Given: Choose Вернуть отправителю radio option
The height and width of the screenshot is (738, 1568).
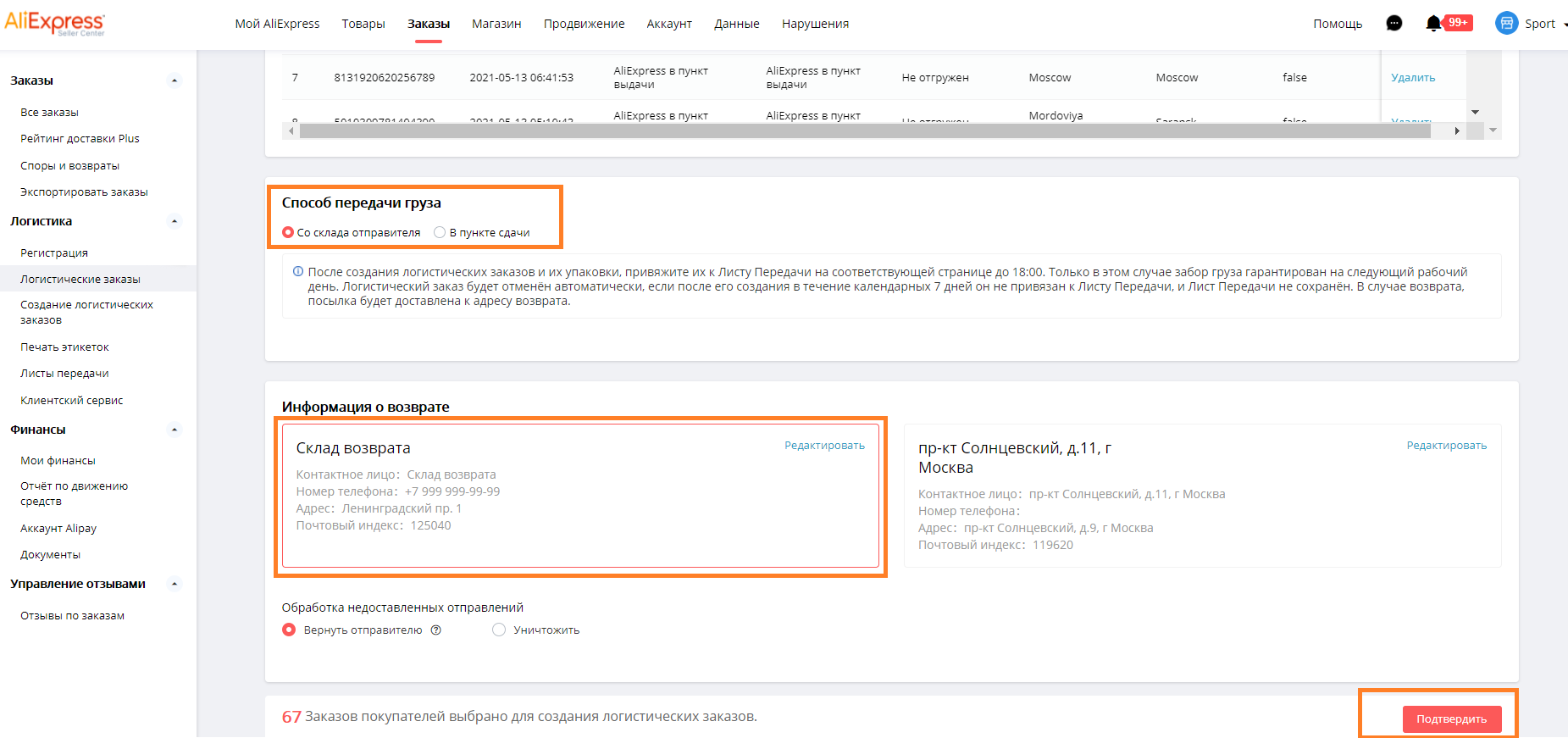Looking at the screenshot, I should [289, 630].
